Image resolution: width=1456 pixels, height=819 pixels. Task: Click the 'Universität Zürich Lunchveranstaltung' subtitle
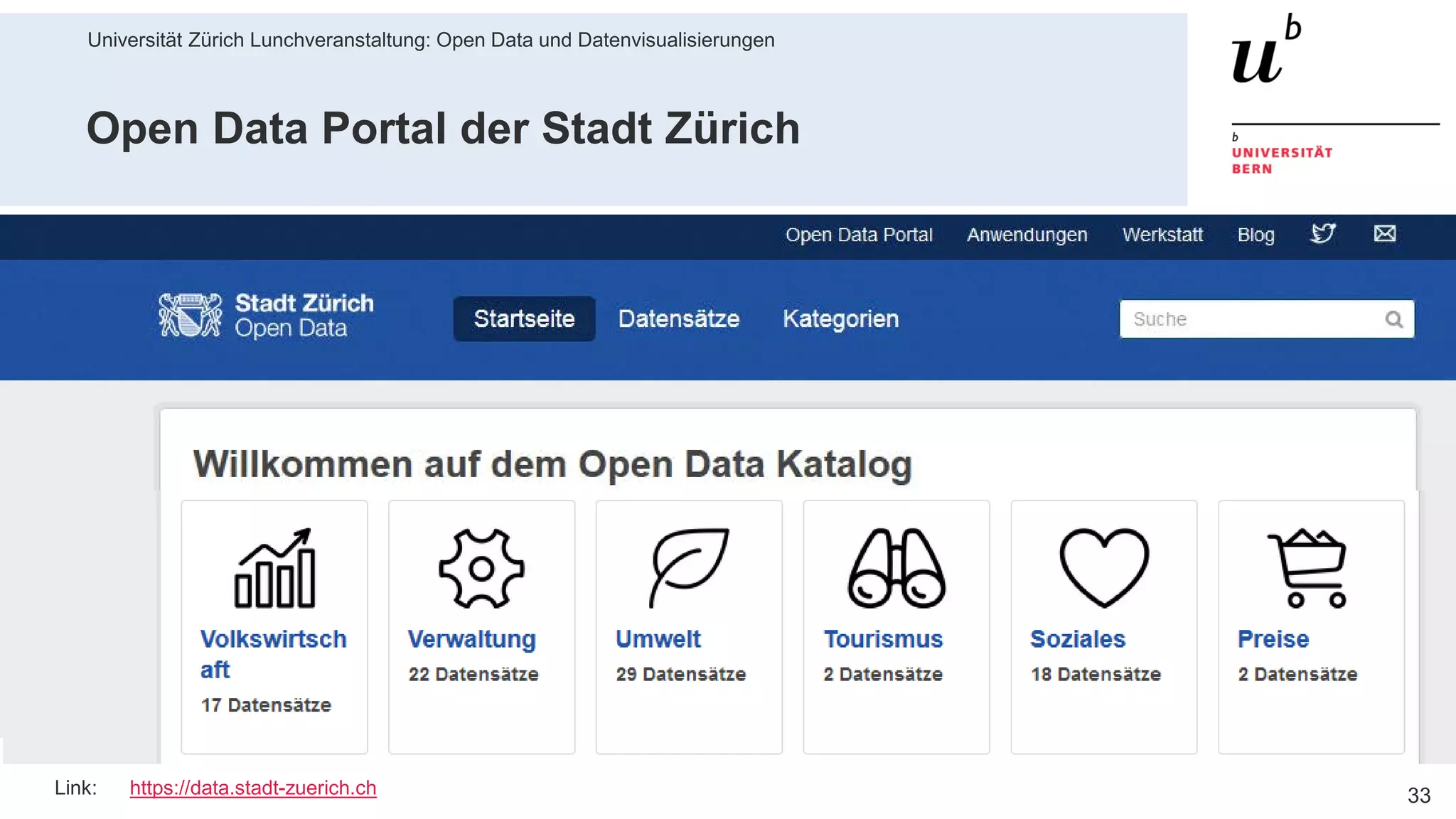coord(431,40)
